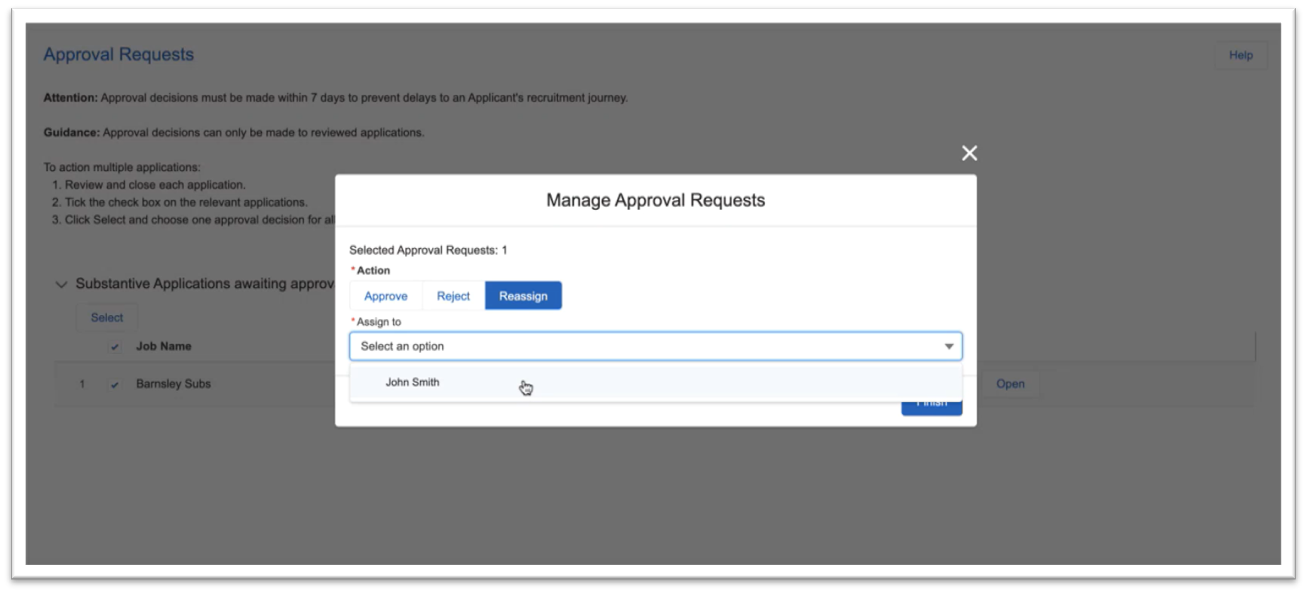Click the Approval Requests page heading

click(x=117, y=54)
